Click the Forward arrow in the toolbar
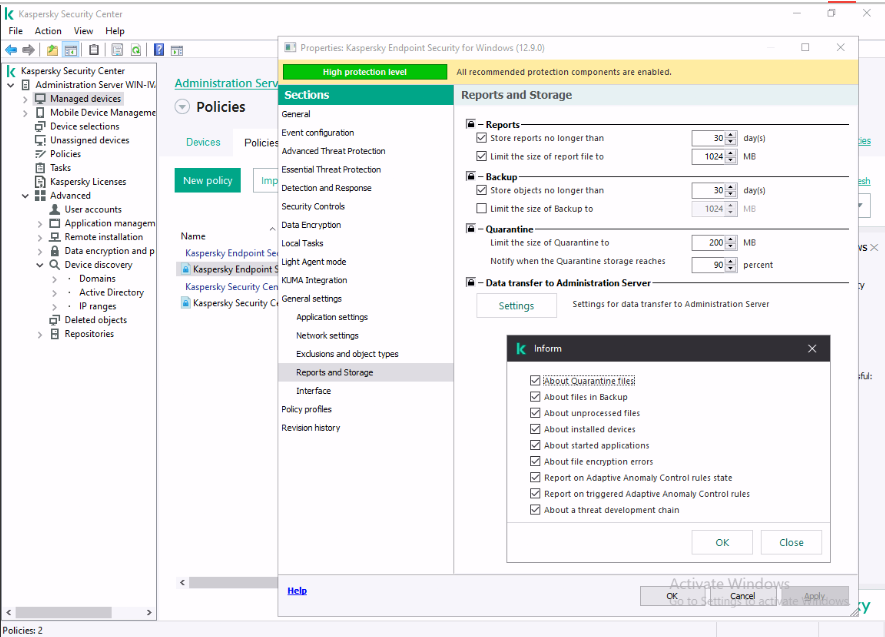This screenshot has width=885, height=637. click(x=28, y=50)
